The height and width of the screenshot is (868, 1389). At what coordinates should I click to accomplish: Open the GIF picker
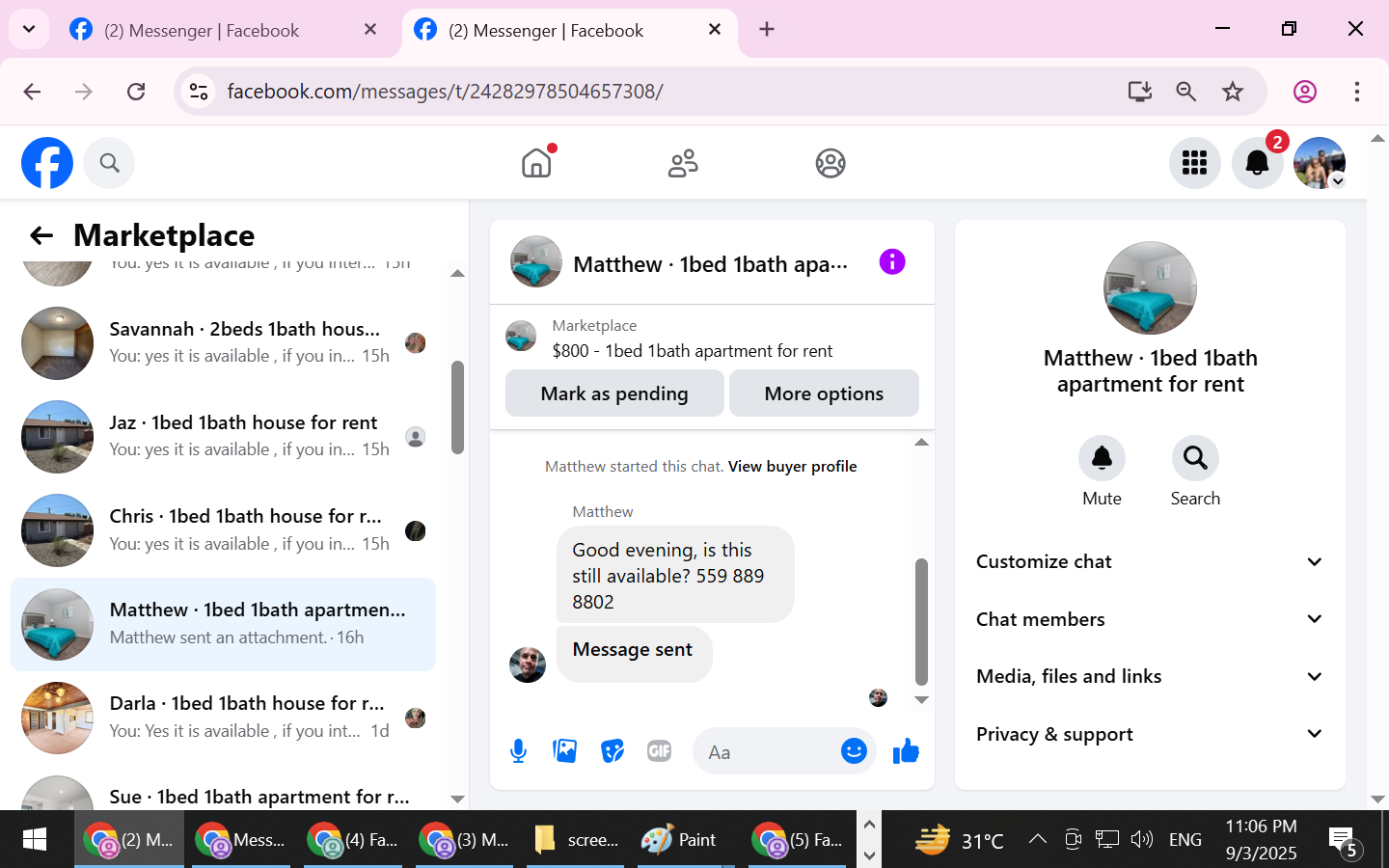tap(660, 750)
